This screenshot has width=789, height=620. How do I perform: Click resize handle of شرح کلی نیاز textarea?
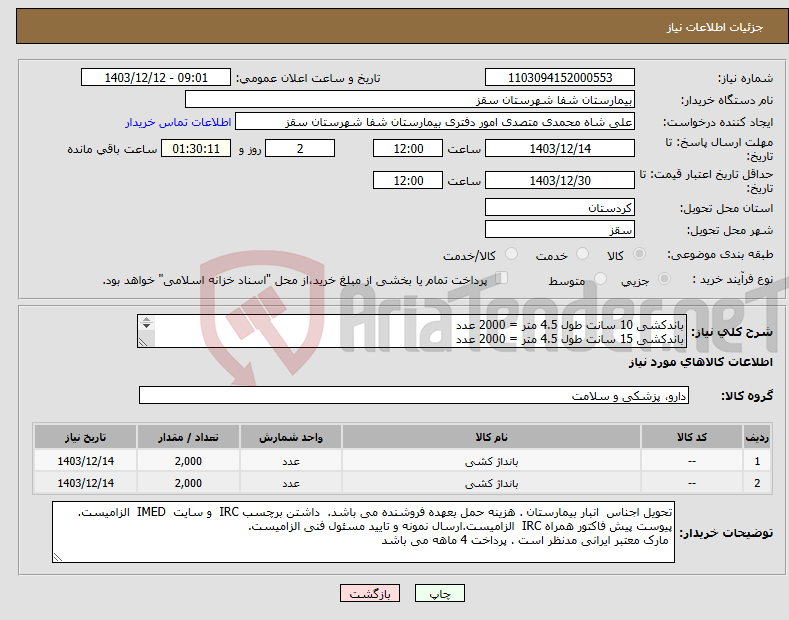click(143, 342)
